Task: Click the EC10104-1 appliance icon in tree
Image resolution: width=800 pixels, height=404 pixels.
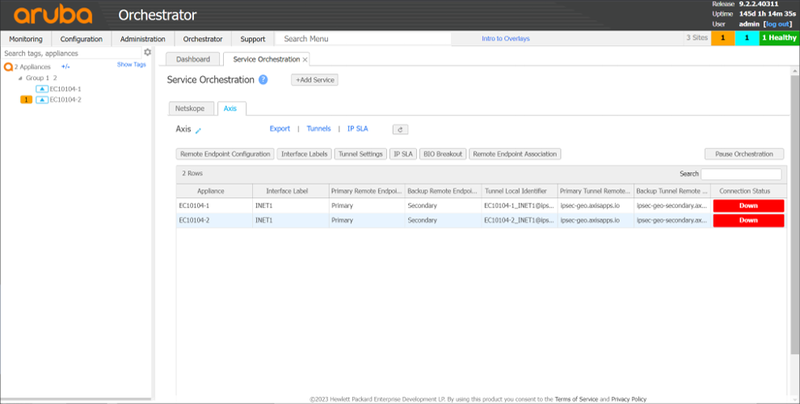Action: (x=42, y=89)
